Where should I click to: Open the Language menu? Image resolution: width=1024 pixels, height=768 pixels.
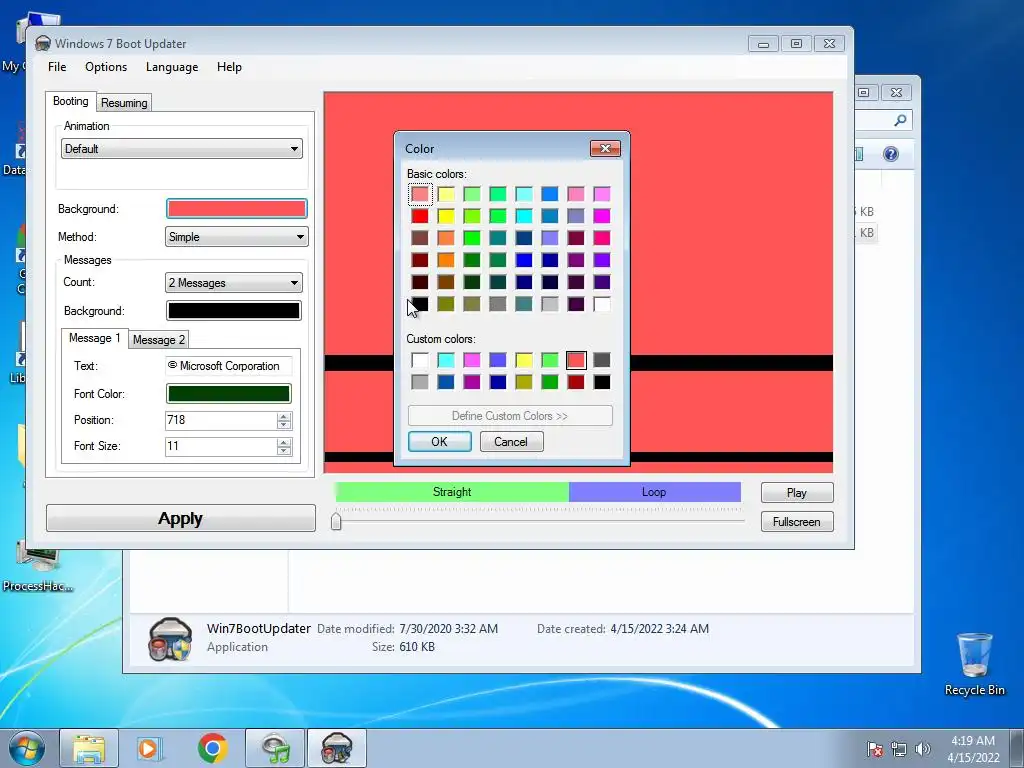[172, 67]
